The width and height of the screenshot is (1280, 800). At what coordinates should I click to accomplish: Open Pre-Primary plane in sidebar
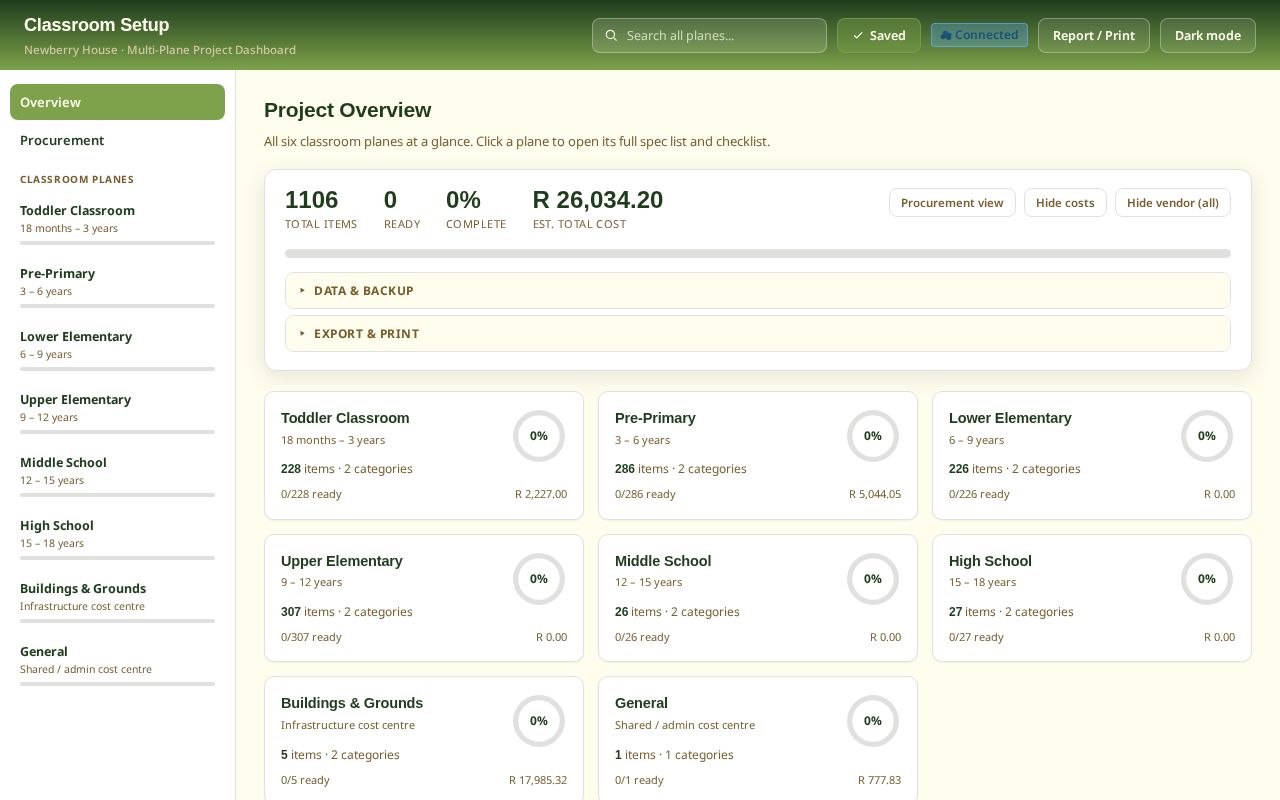(x=117, y=287)
